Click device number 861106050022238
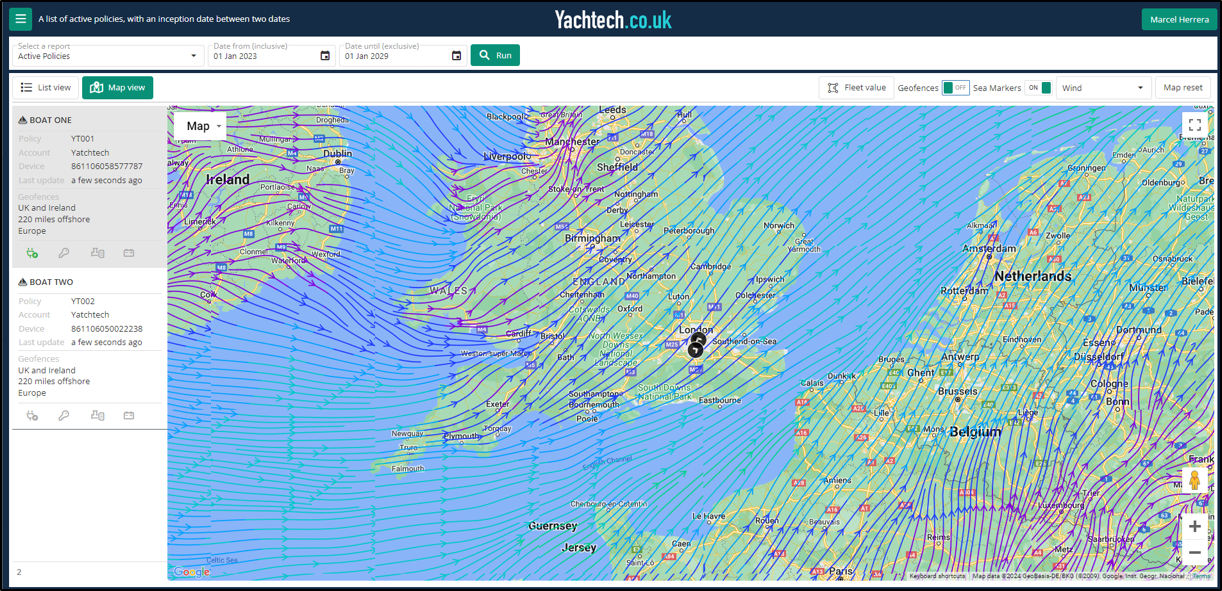This screenshot has width=1222, height=591. coord(107,328)
